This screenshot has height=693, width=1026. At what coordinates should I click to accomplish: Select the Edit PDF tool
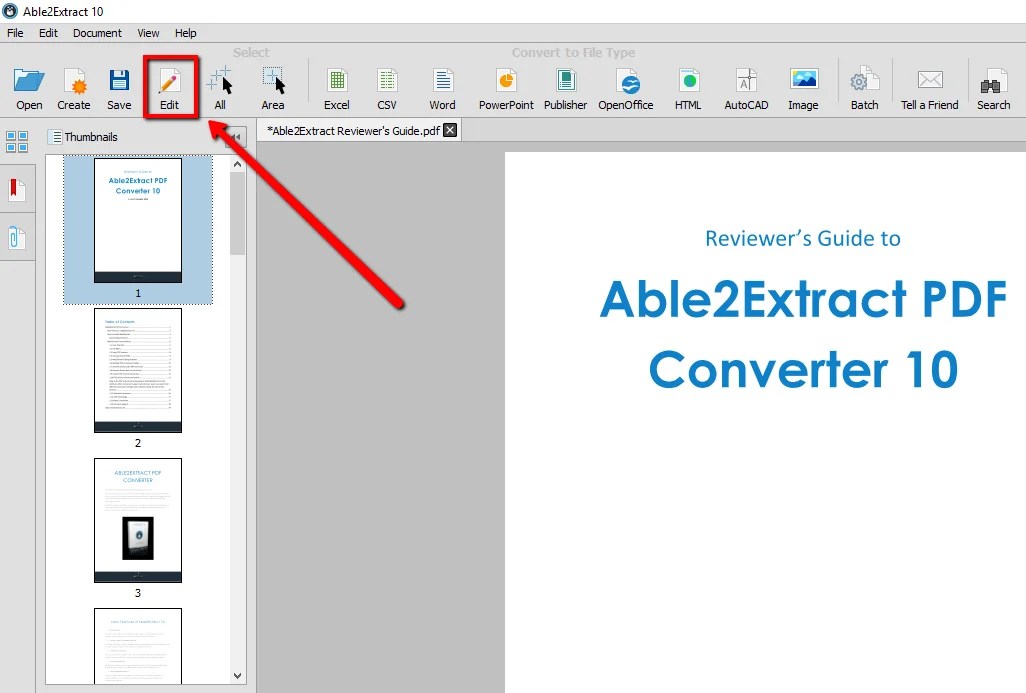coord(170,86)
